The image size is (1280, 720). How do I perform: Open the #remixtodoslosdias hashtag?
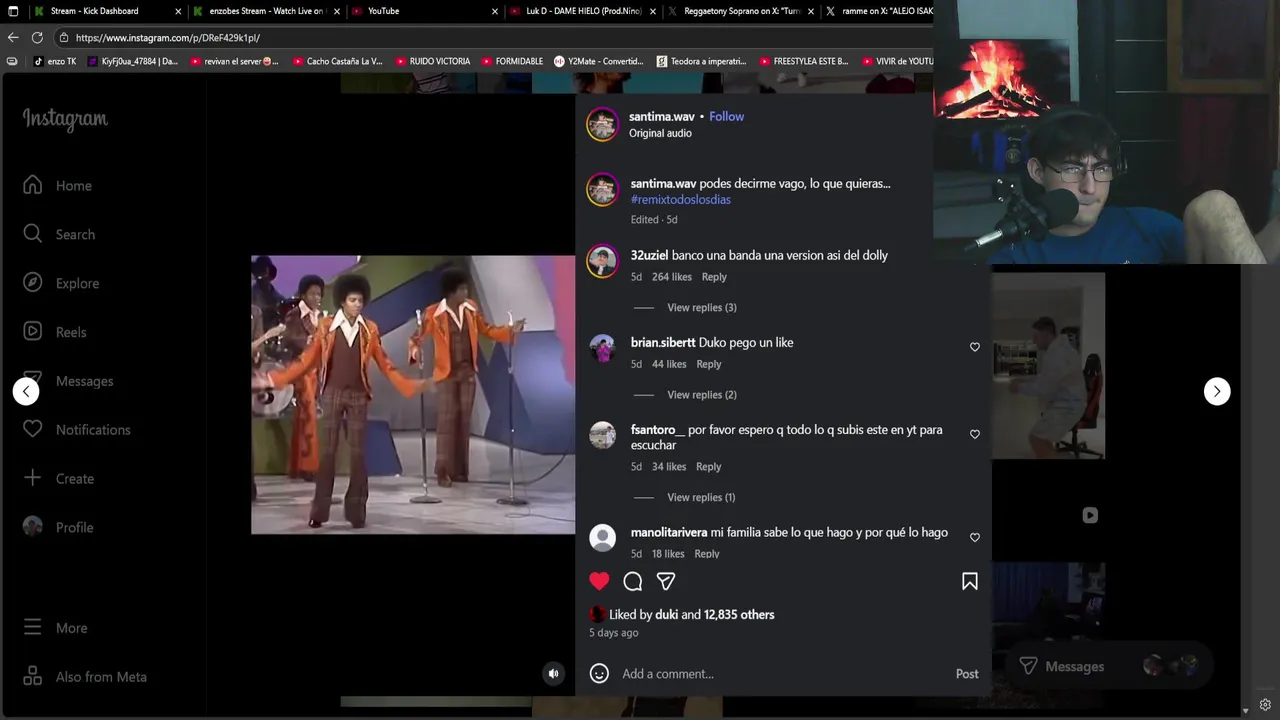point(681,199)
